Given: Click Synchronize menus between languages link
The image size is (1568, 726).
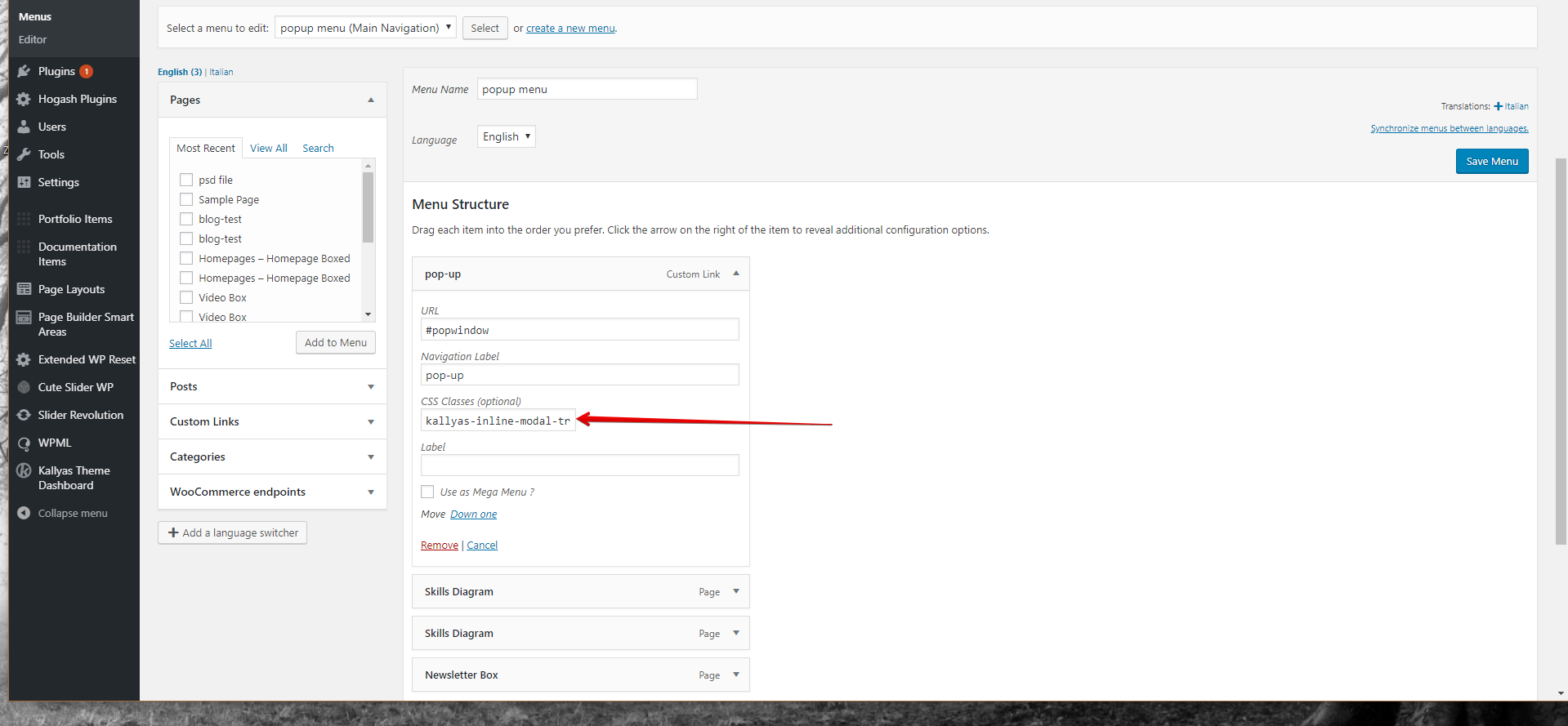Looking at the screenshot, I should pyautogui.click(x=1450, y=128).
